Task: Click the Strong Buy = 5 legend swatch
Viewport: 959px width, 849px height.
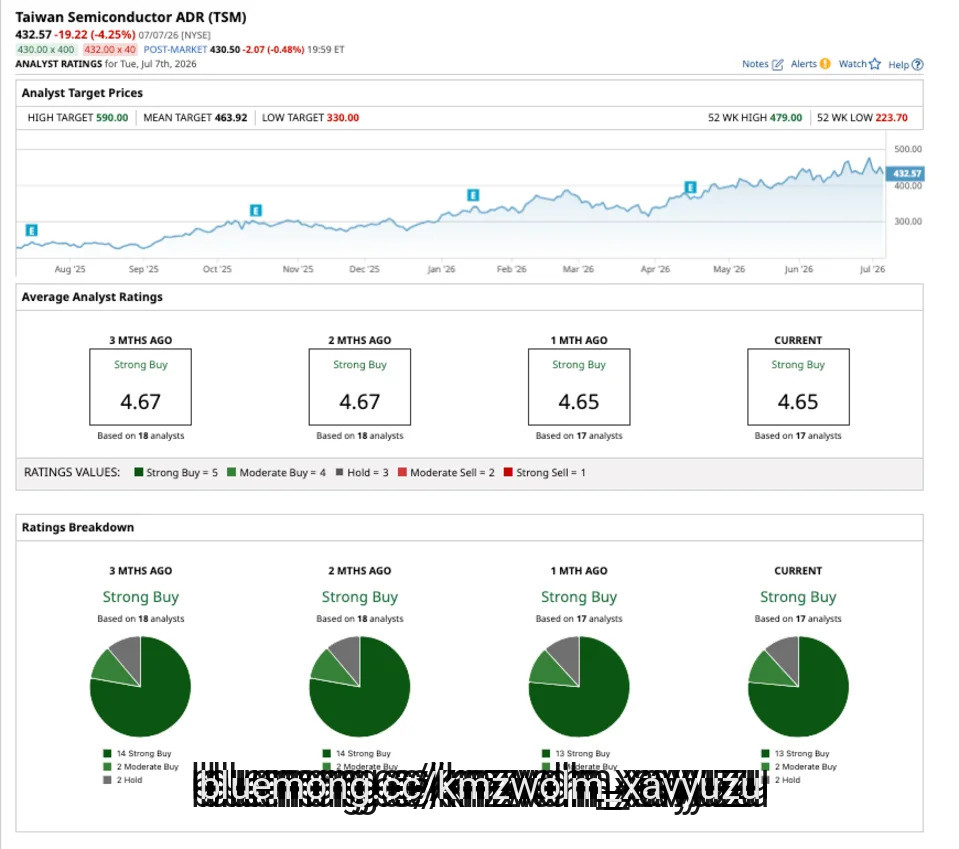Action: (x=139, y=472)
